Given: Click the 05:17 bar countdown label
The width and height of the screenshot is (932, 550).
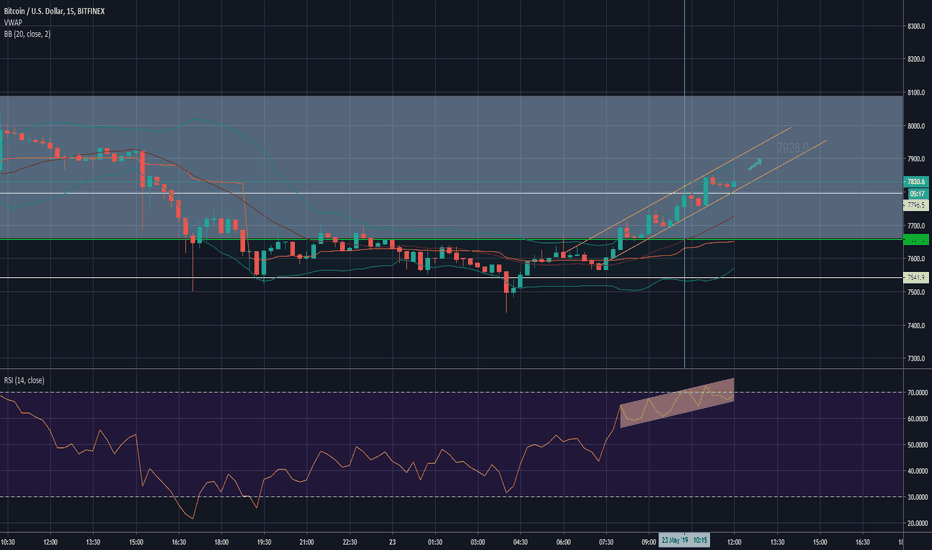Looking at the screenshot, I should (x=917, y=193).
